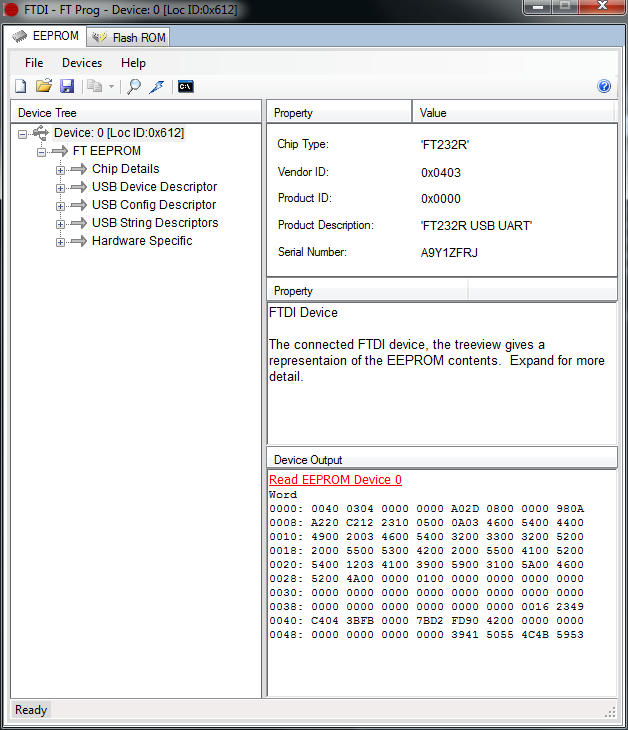
Task: Click the resize grip in status bar
Action: 610,712
